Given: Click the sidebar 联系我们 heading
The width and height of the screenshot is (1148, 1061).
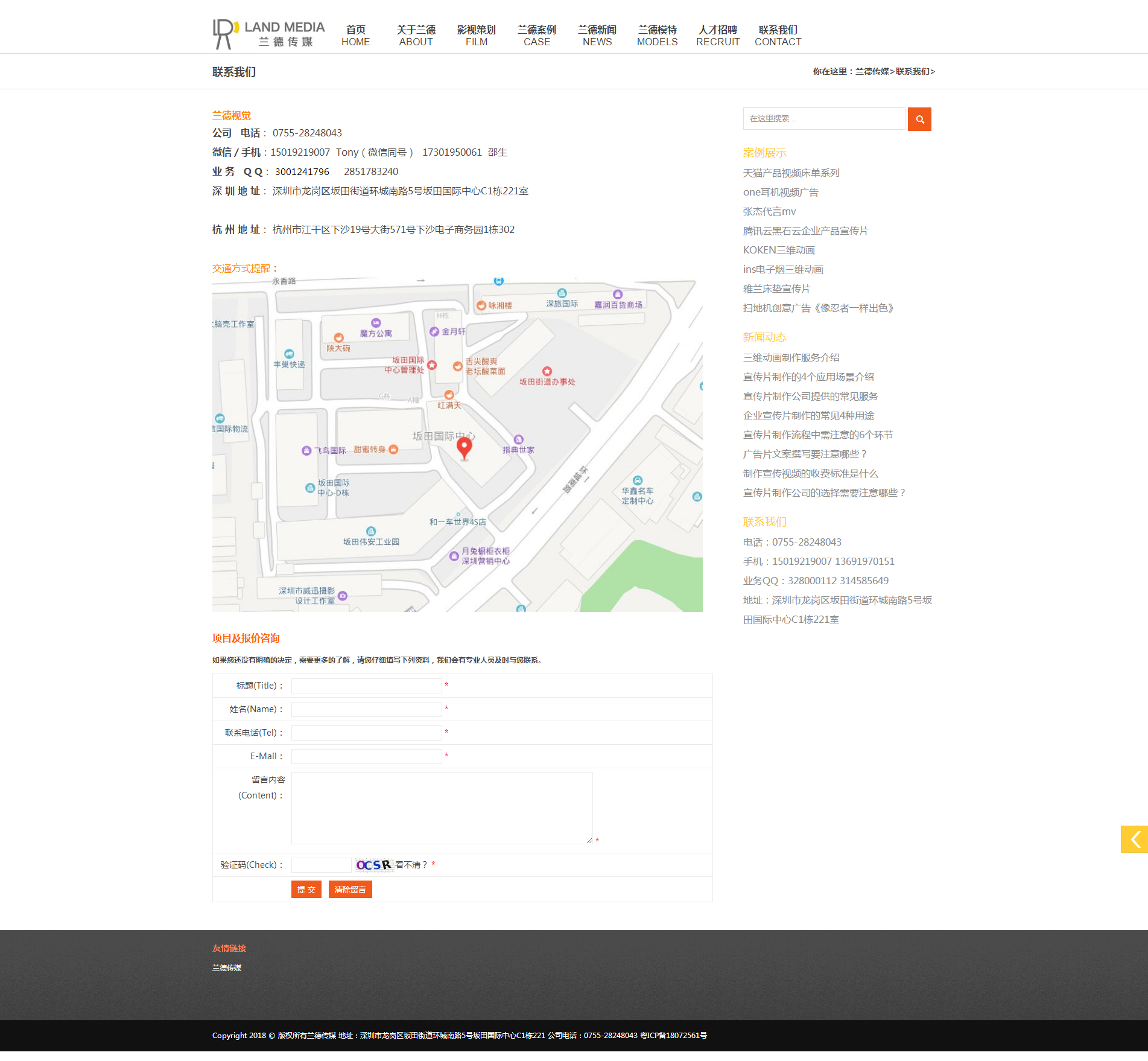Looking at the screenshot, I should pyautogui.click(x=765, y=522).
